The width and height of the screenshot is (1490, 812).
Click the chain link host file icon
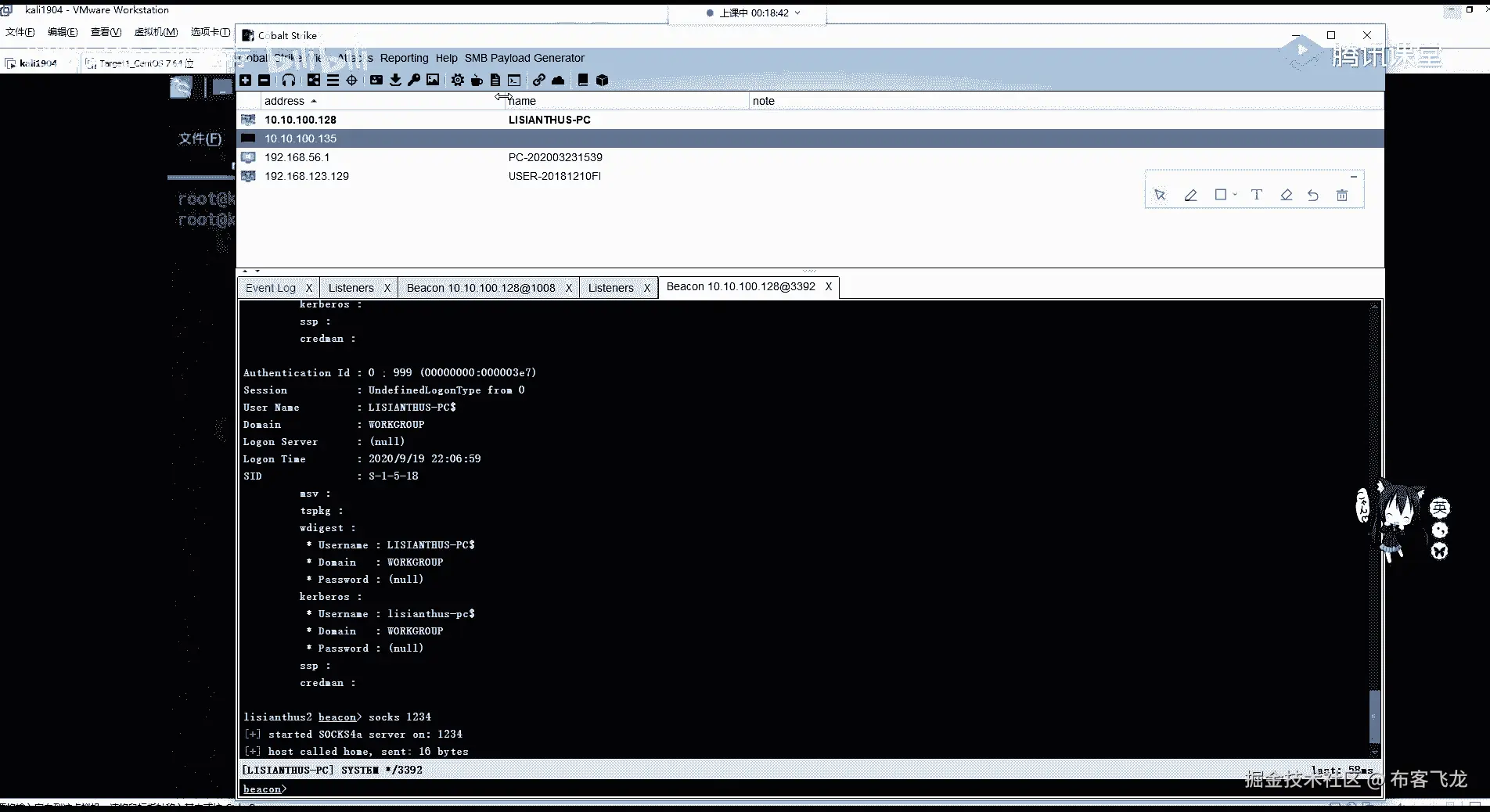click(539, 80)
